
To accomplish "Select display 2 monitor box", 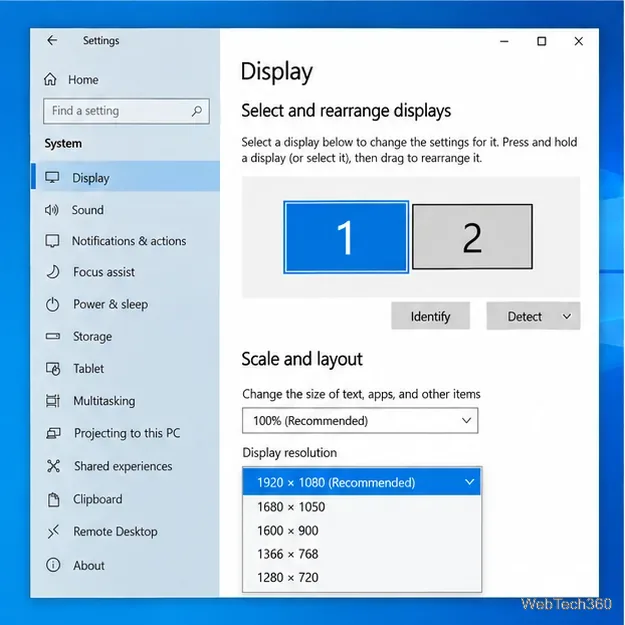I will click(x=472, y=237).
